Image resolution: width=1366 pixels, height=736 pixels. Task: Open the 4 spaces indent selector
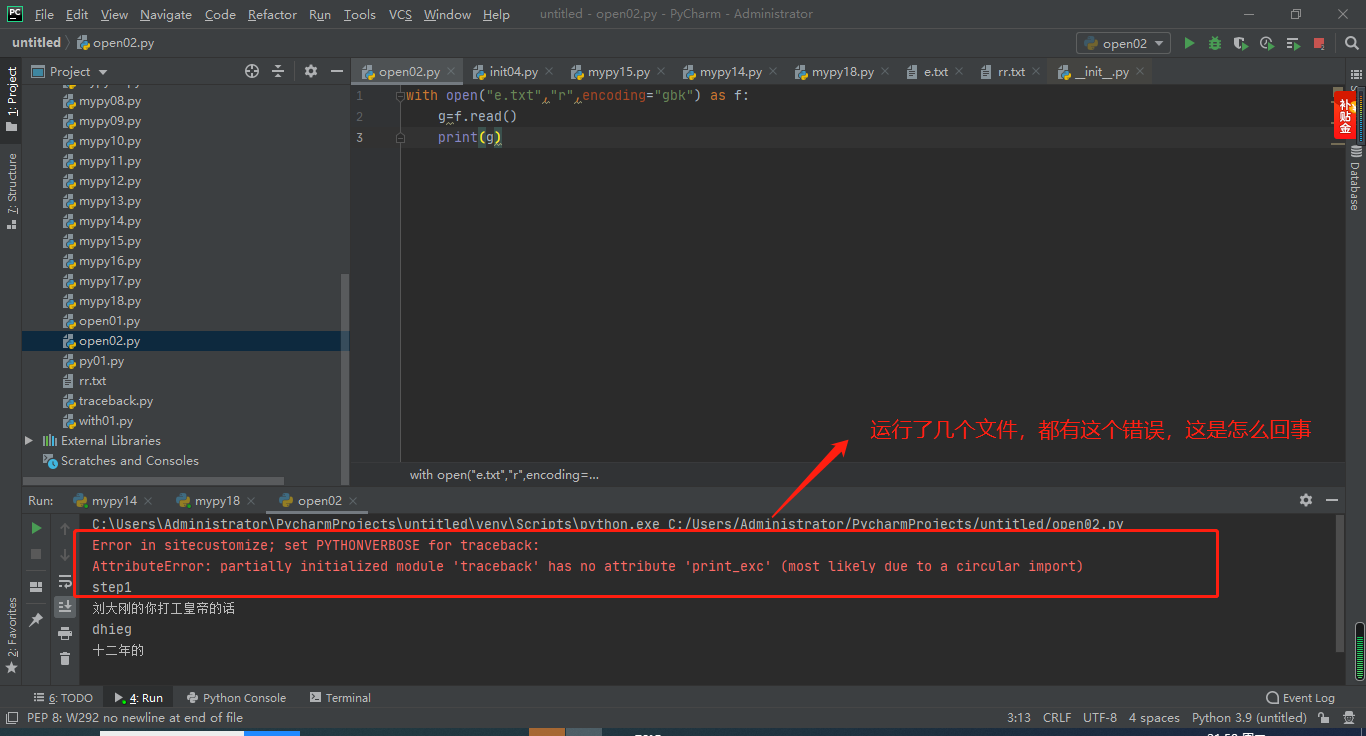tap(1154, 717)
